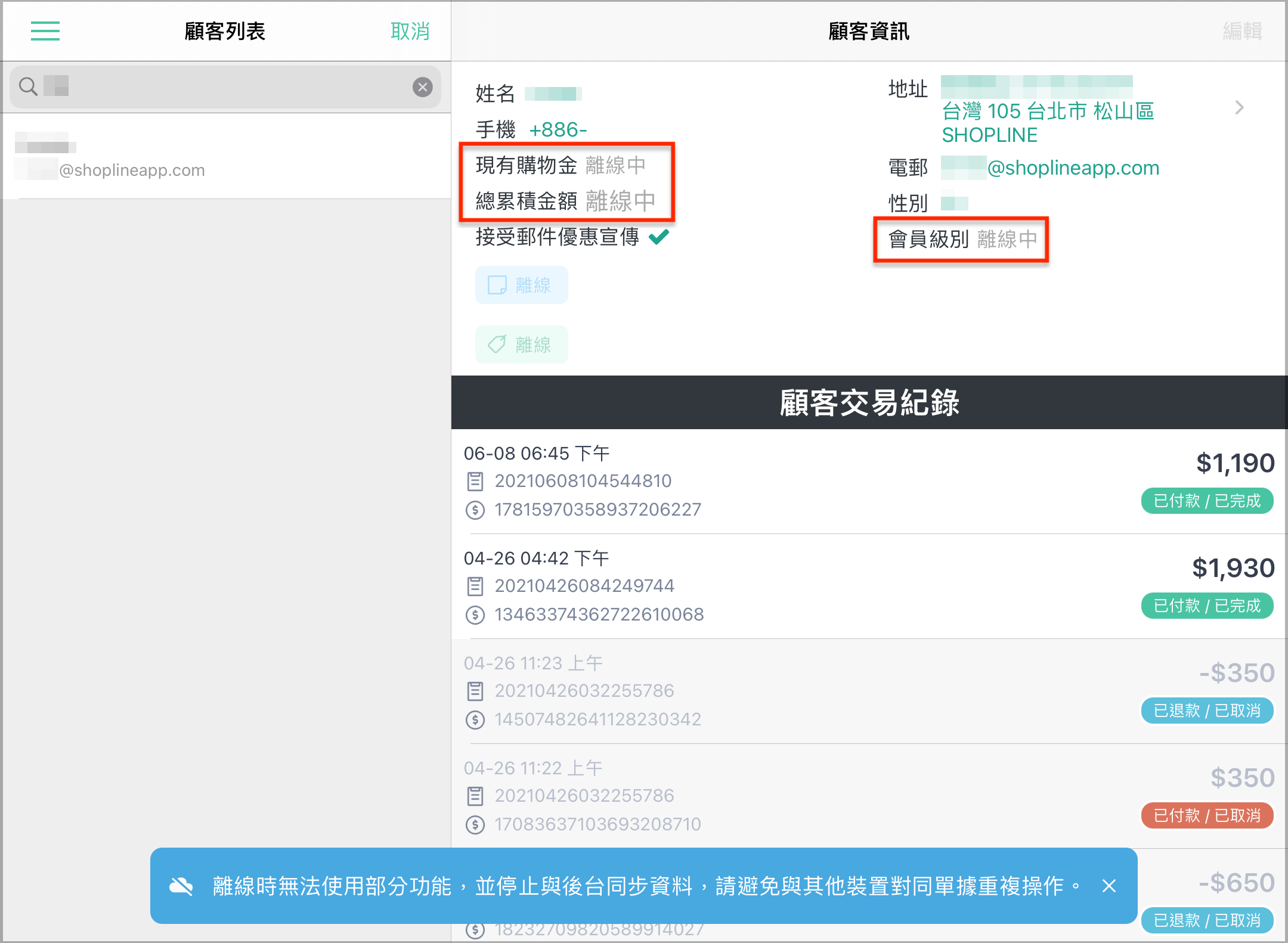
Task: Click the customer search input field
Action: click(225, 87)
